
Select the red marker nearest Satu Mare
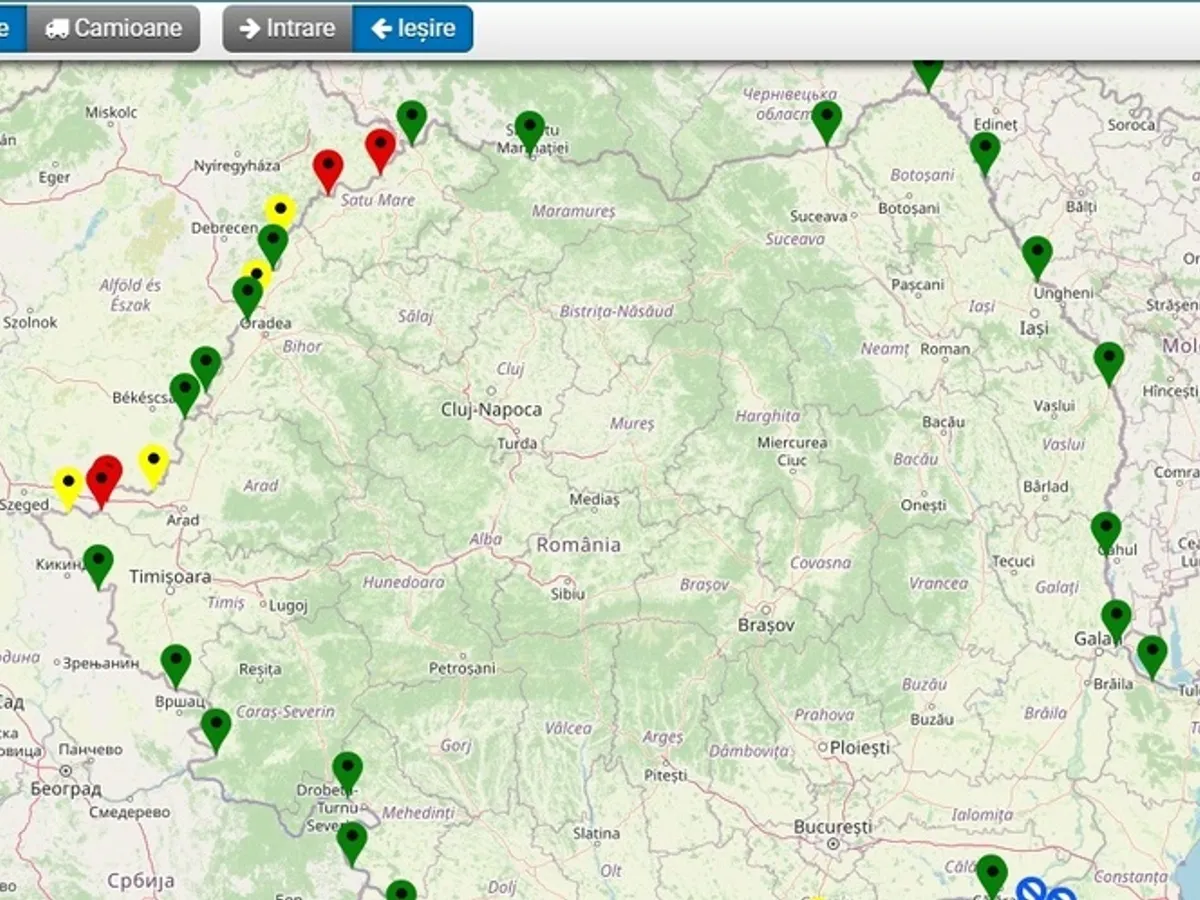coord(328,168)
